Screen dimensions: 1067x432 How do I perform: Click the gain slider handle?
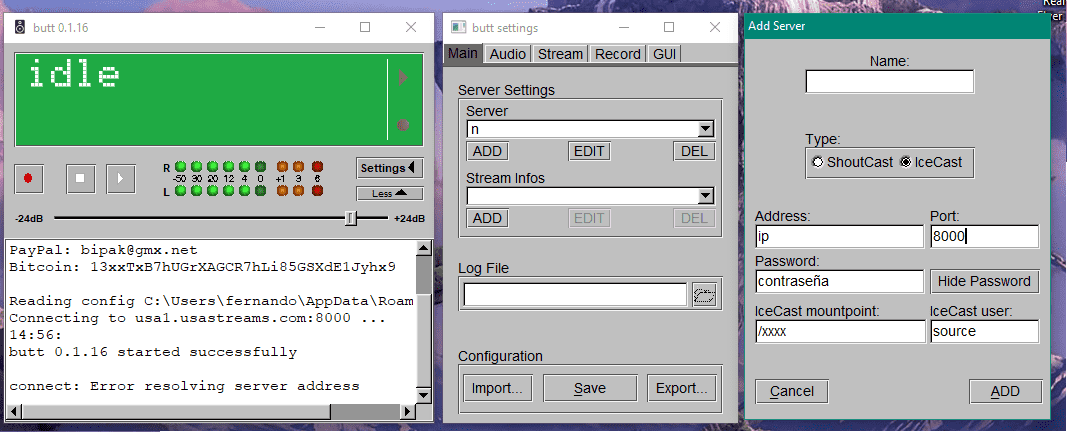pos(350,218)
